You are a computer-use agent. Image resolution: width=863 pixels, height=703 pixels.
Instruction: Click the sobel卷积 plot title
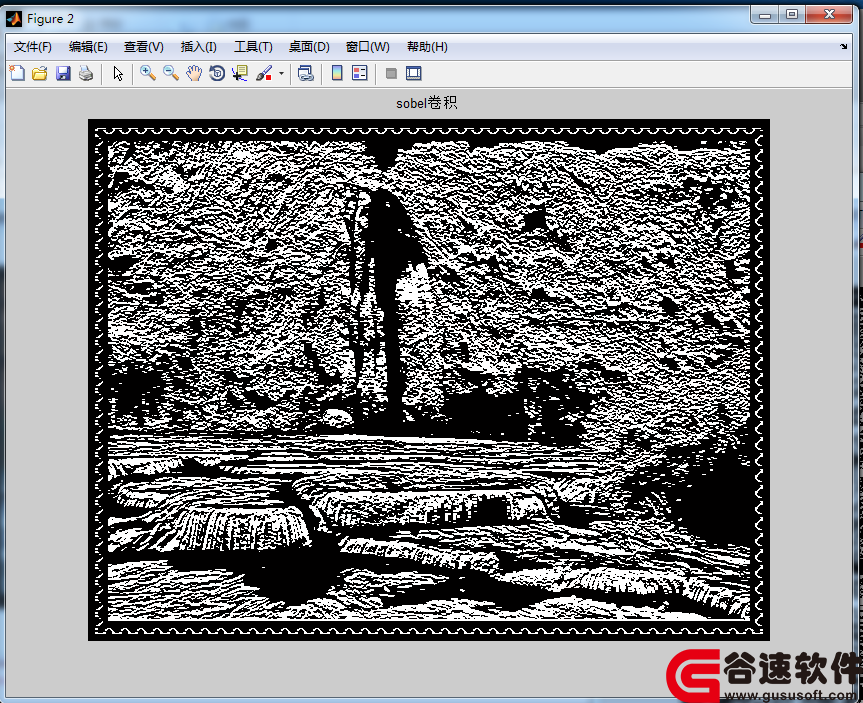pos(427,103)
